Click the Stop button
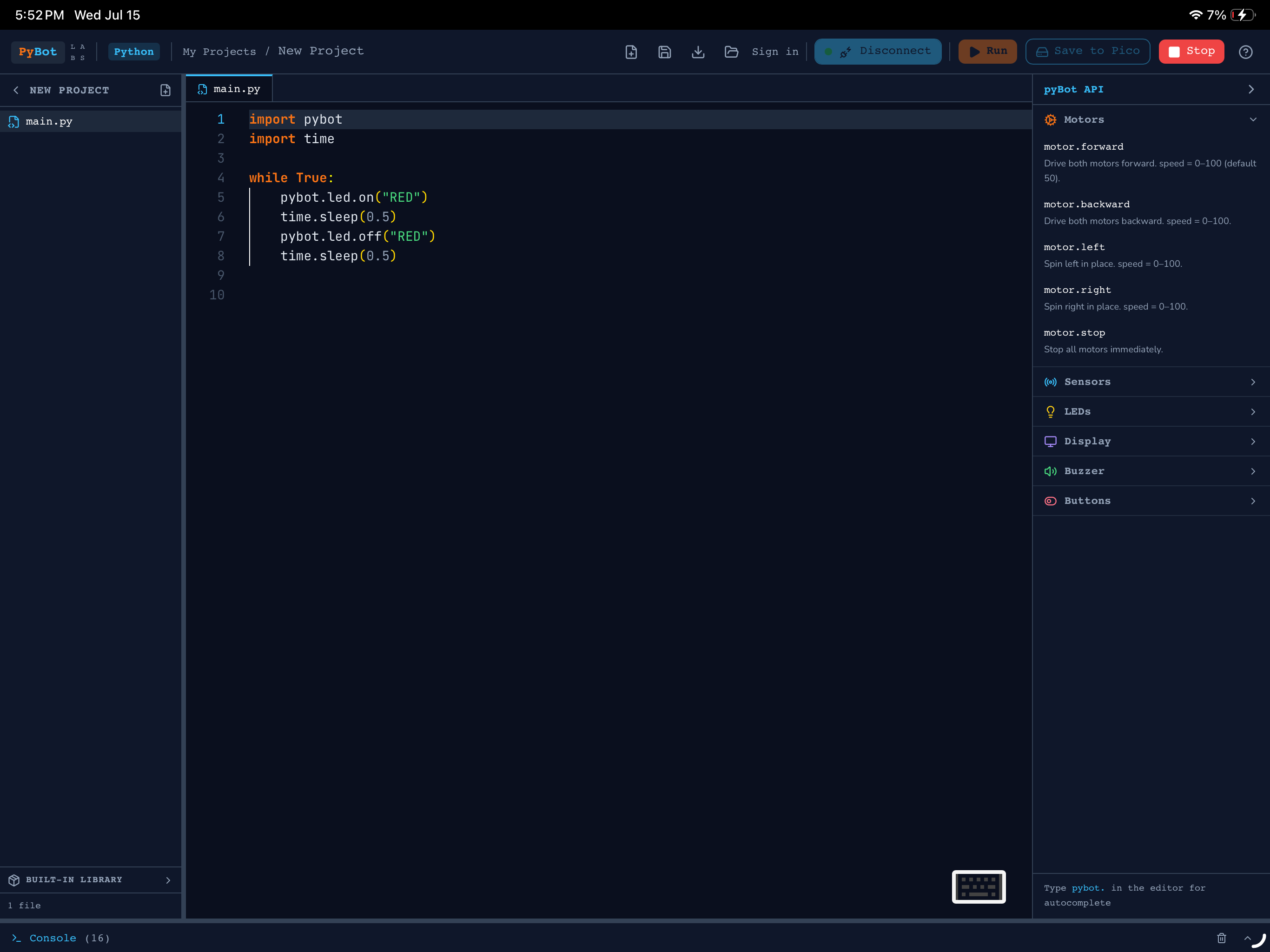Viewport: 1270px width, 952px height. pos(1191,51)
